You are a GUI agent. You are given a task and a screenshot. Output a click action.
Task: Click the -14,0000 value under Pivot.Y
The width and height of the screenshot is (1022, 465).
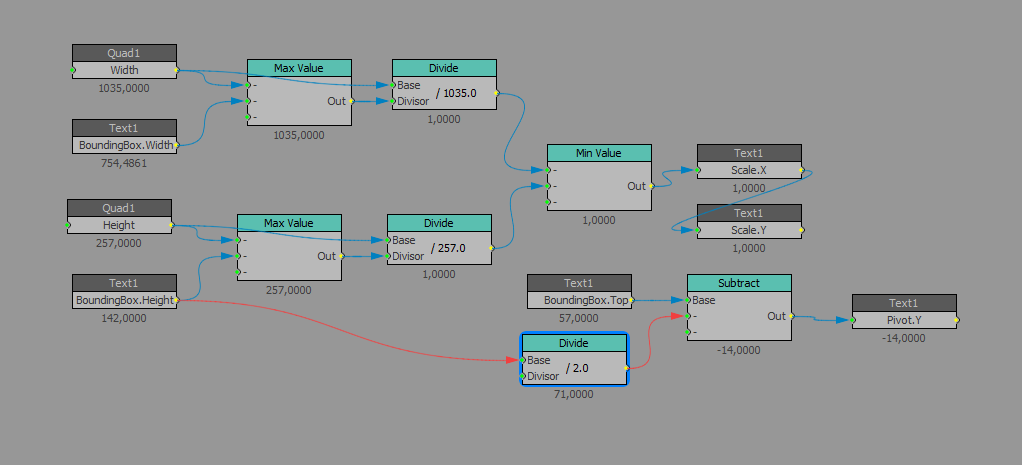(x=903, y=338)
